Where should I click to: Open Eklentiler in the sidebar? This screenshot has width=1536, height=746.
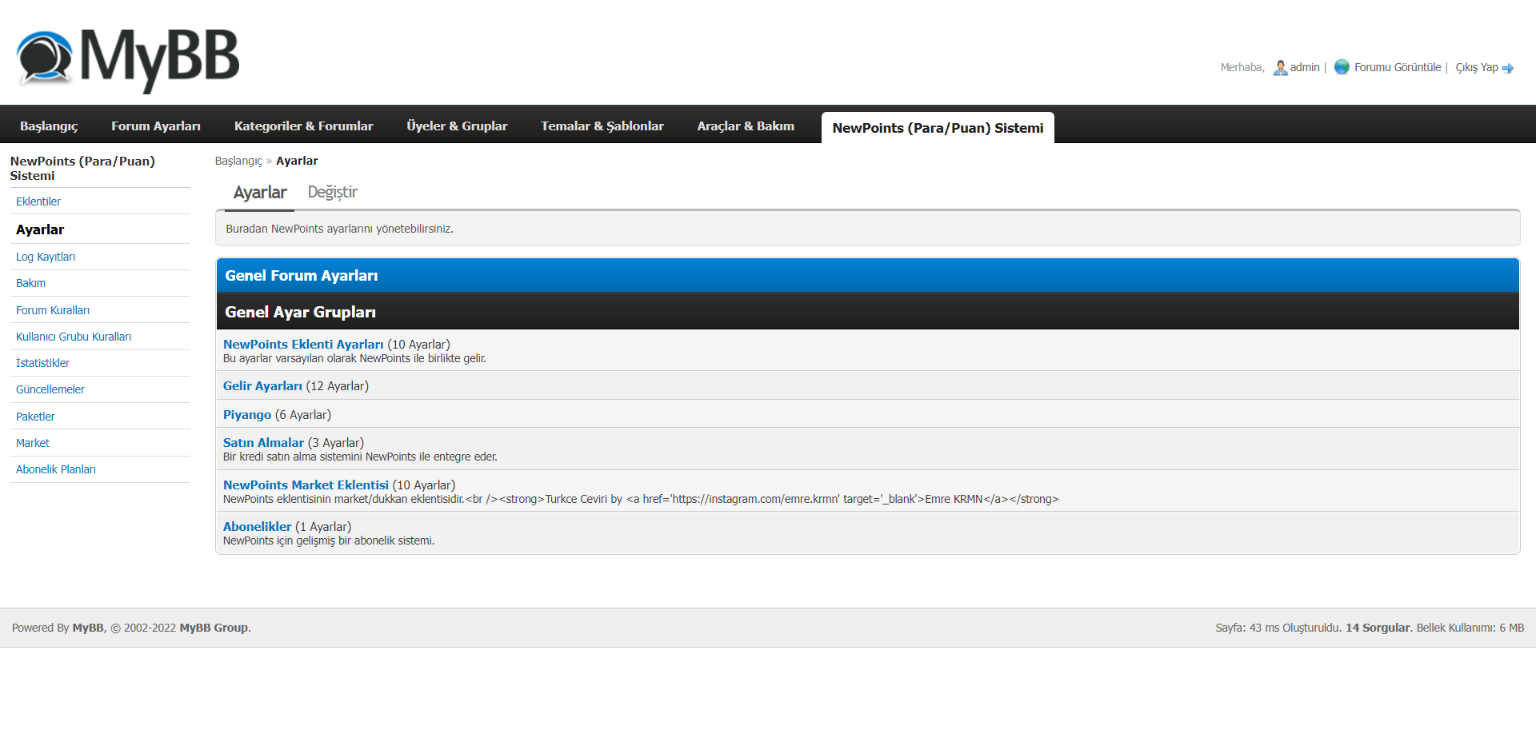(x=38, y=202)
